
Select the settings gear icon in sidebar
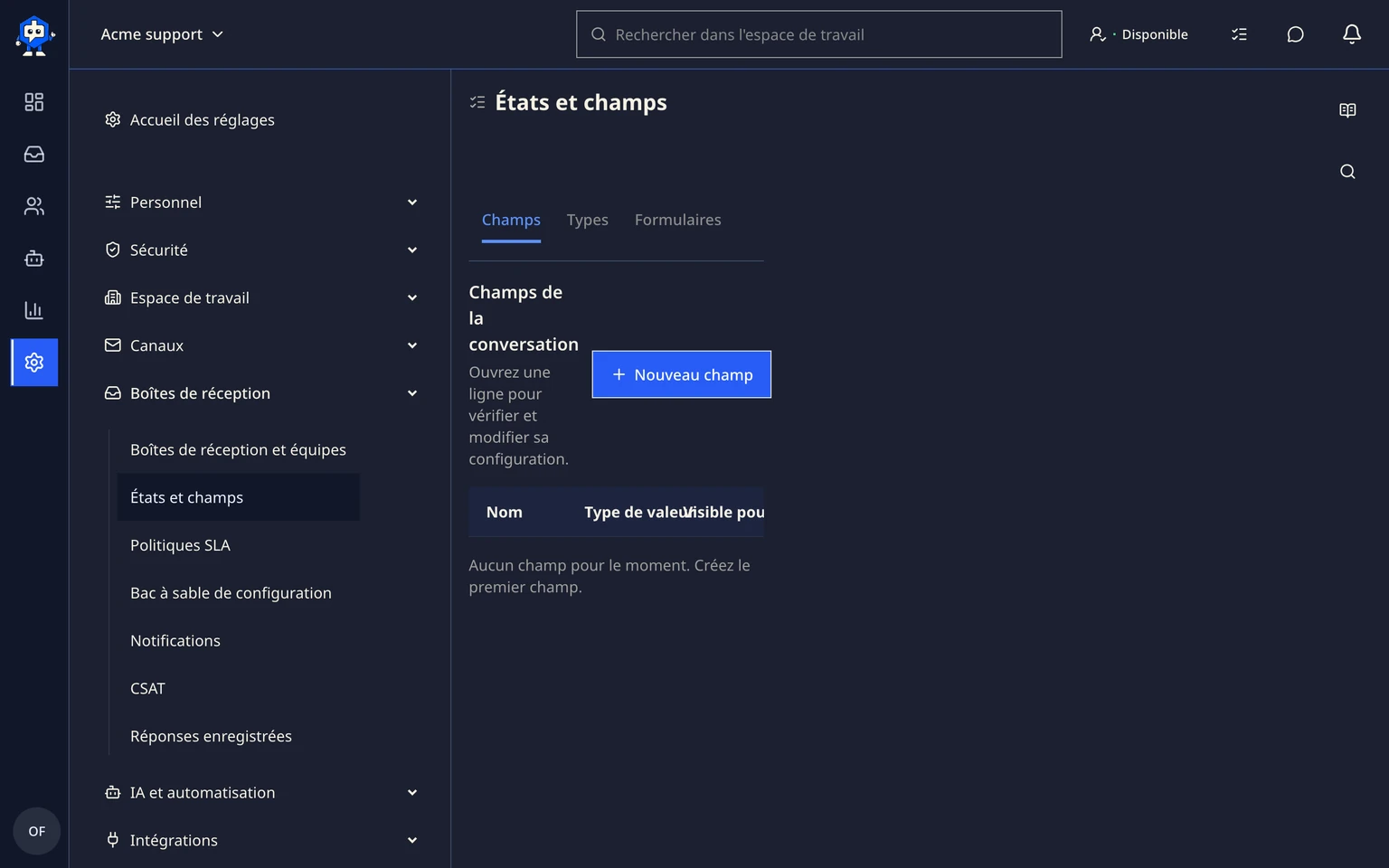[x=34, y=363]
